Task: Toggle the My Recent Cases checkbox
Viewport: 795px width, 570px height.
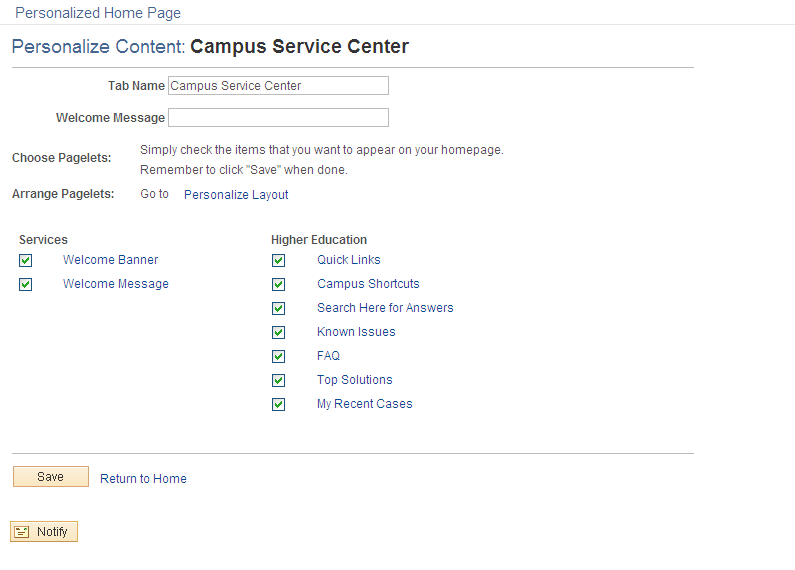Action: coord(278,404)
